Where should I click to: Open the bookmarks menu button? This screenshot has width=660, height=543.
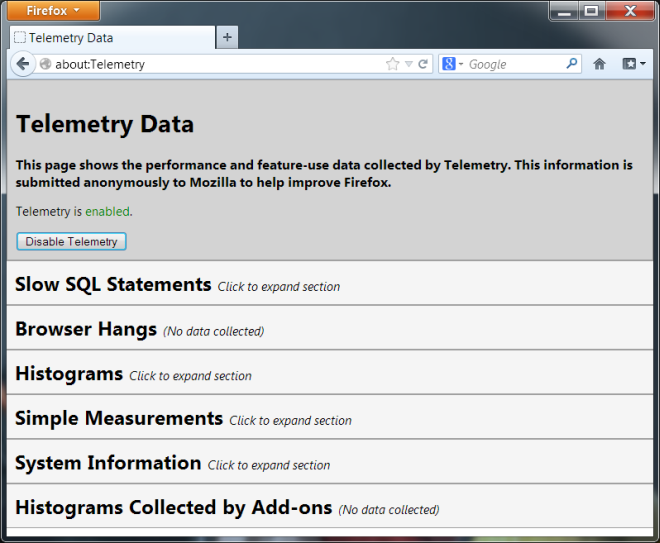633,64
